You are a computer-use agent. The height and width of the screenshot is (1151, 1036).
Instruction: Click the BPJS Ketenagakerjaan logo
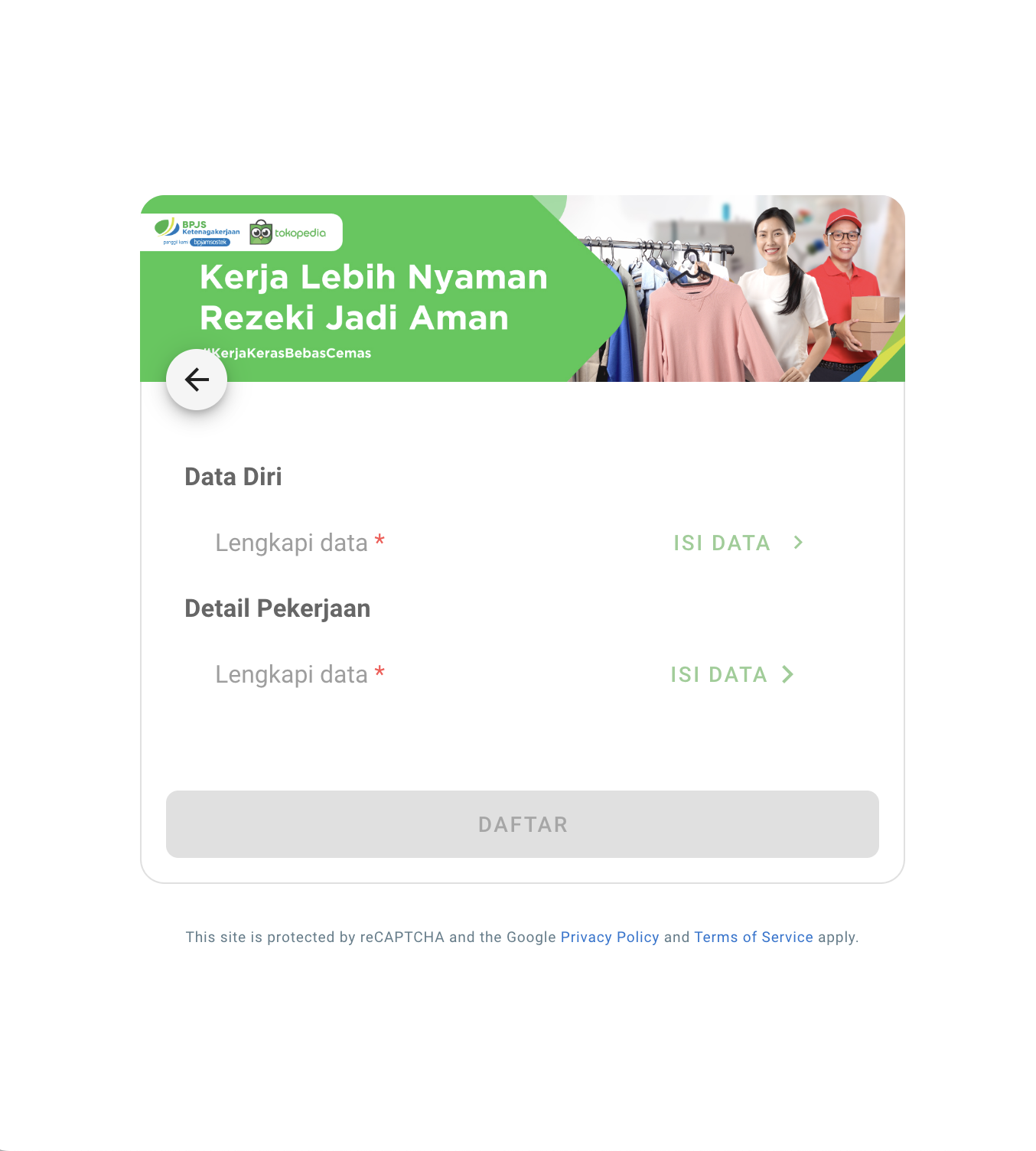pos(197,232)
